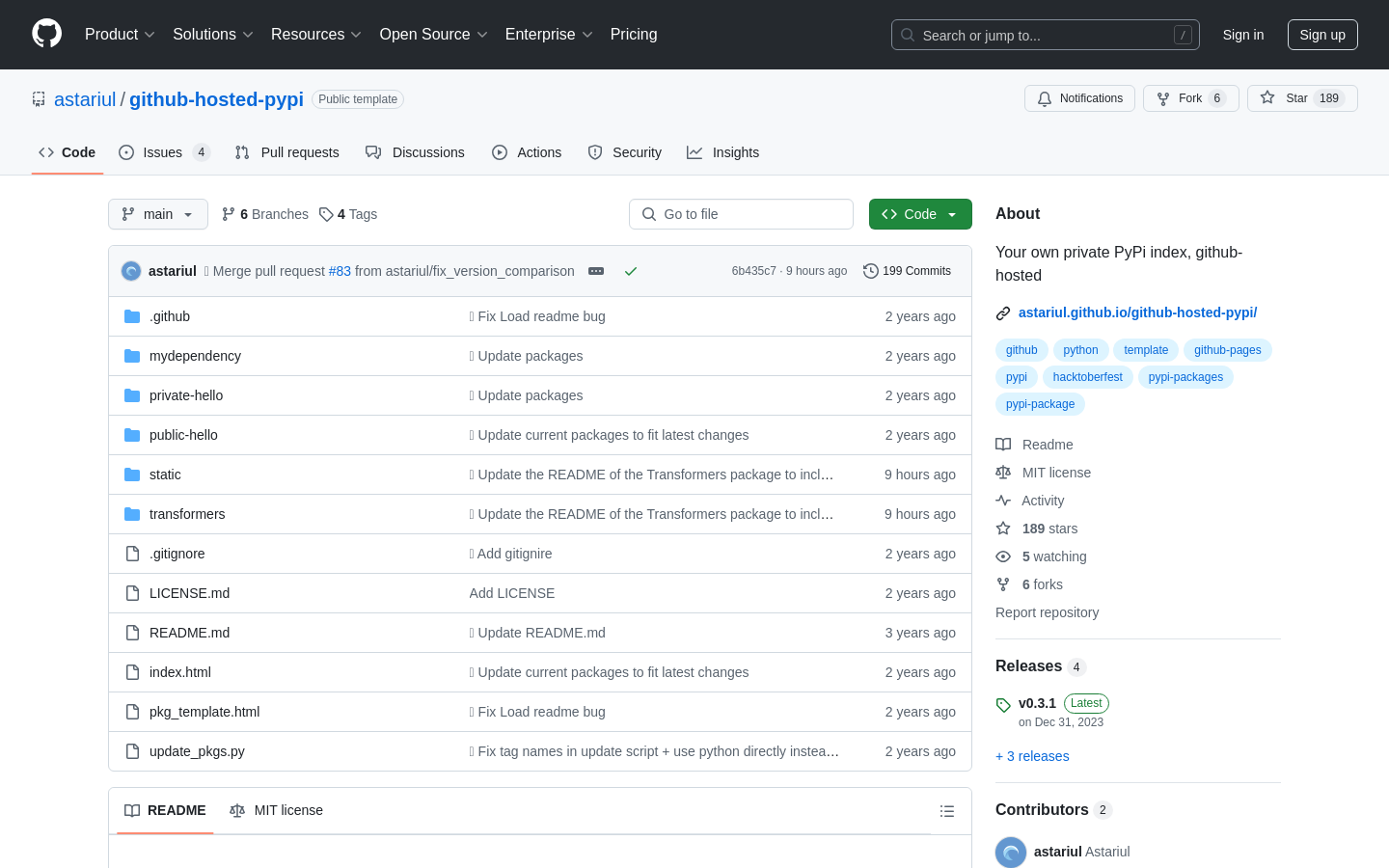
Task: Open the static folder
Action: click(165, 475)
